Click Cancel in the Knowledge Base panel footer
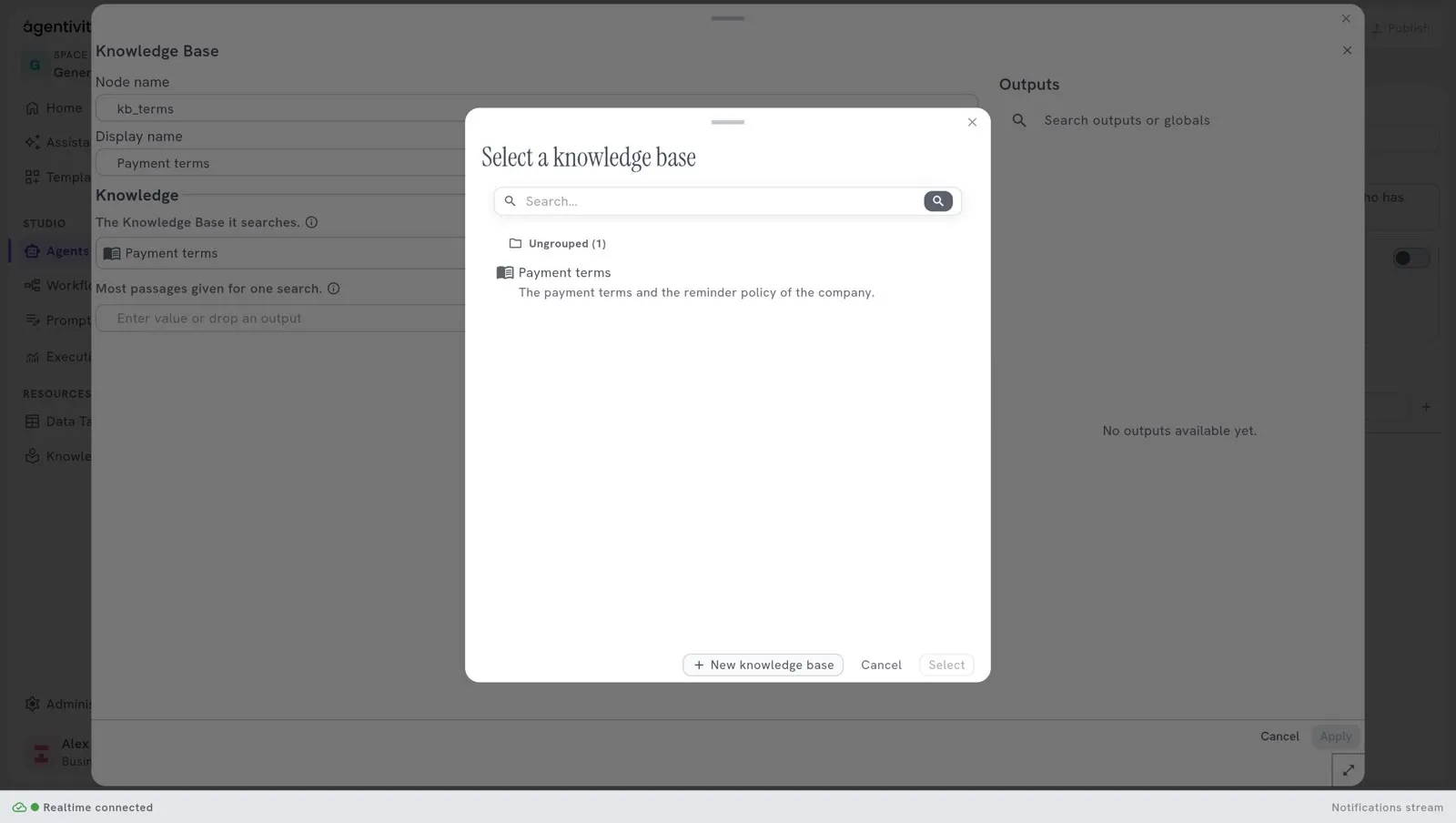 pyautogui.click(x=1279, y=737)
